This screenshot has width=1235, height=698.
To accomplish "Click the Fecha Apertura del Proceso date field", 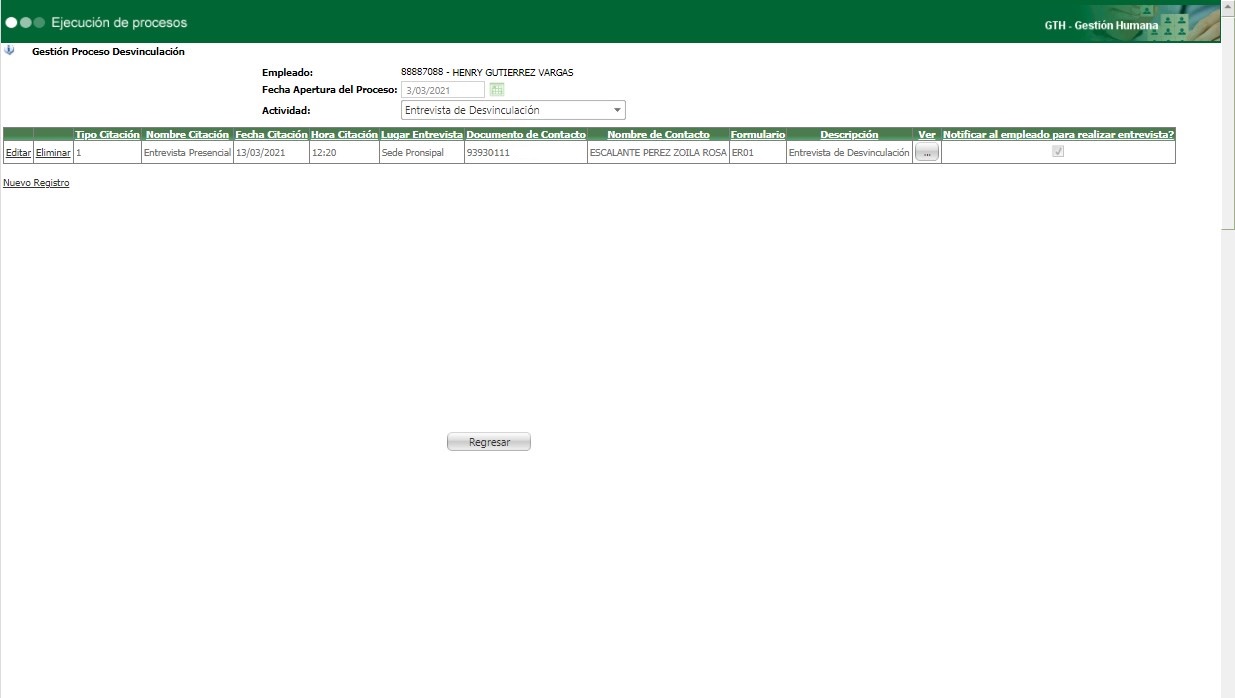I will coord(443,90).
